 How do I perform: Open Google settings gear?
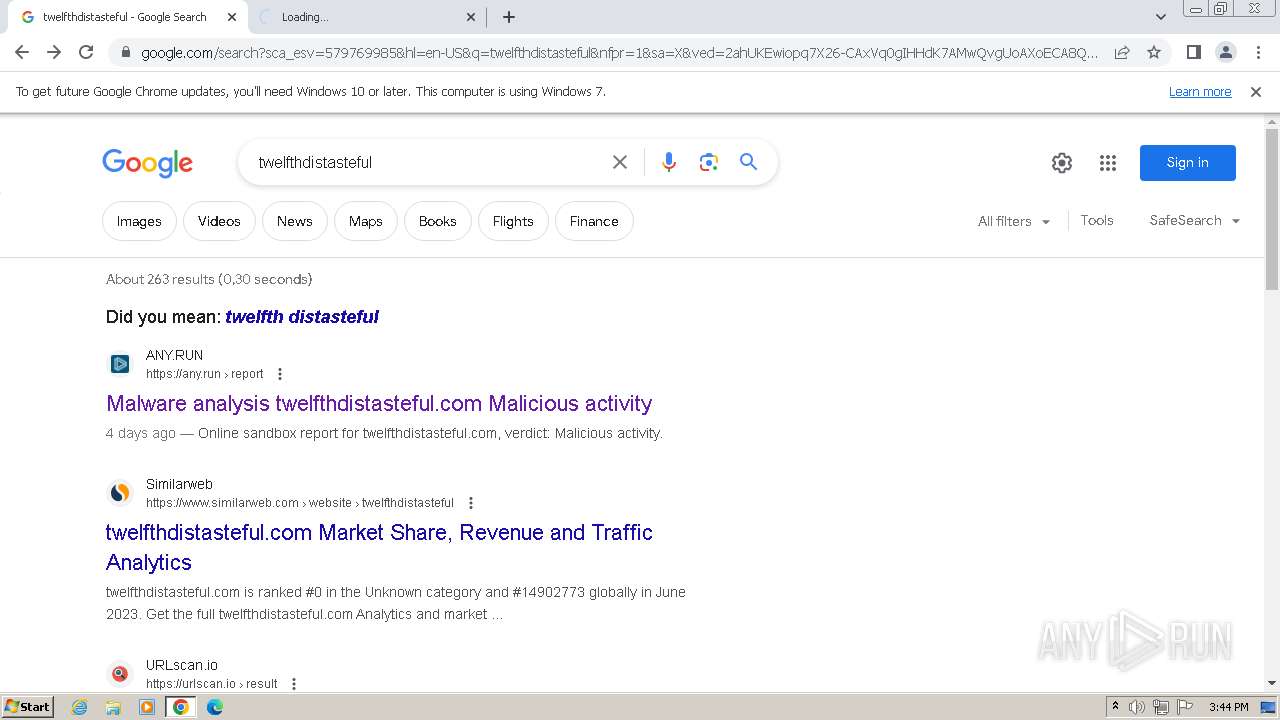coord(1062,163)
